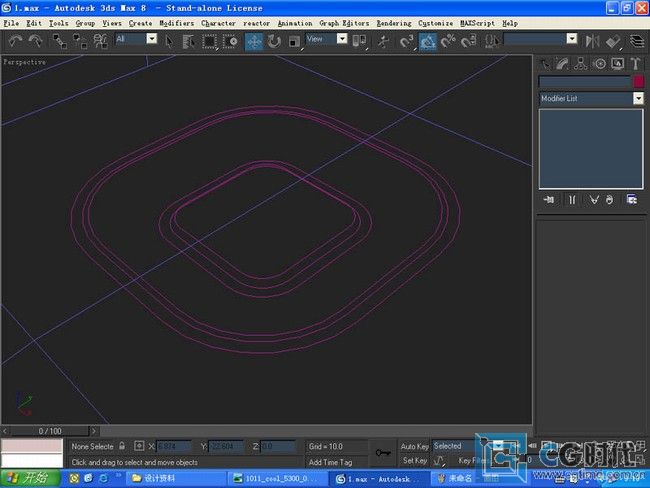Screen dimensions: 650x488
Task: Step time slider forward with right arrow
Action: tap(94, 431)
